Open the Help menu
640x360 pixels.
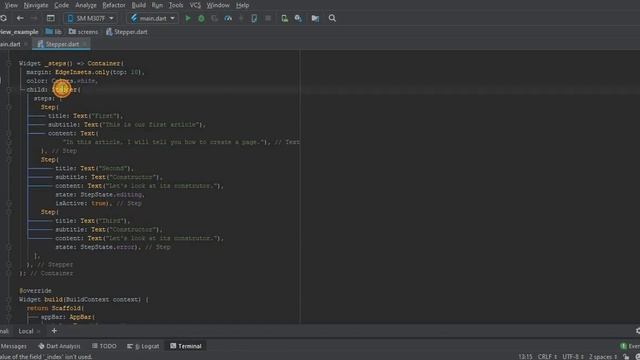(242, 5)
